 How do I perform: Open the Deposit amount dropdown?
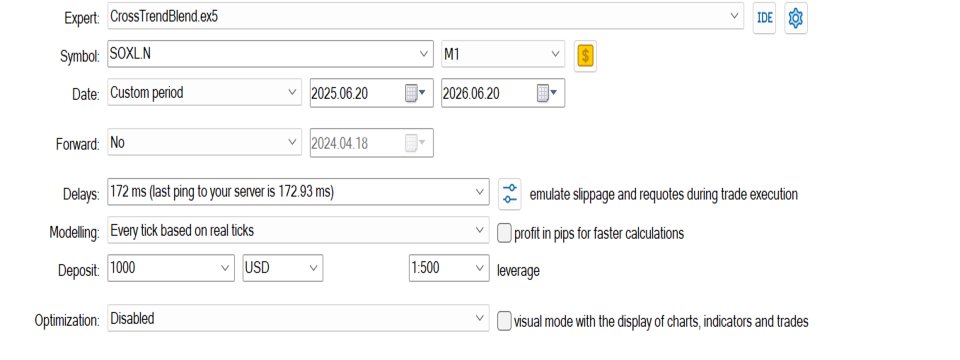click(x=171, y=268)
